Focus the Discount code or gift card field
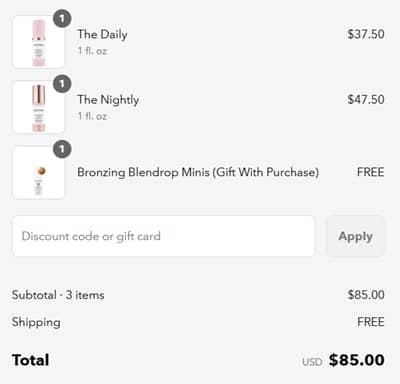Screen dimensions: 400x384 (163, 236)
